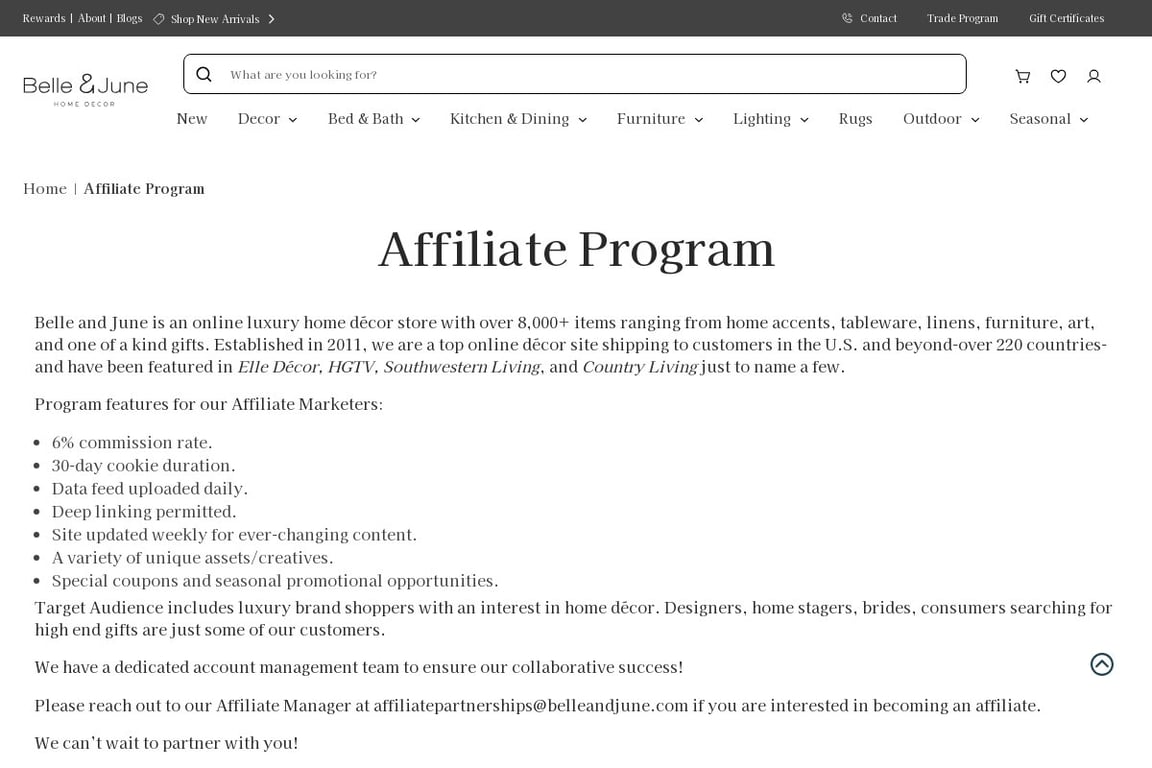The image size is (1152, 768).
Task: Click the About link
Action: pyautogui.click(x=92, y=18)
